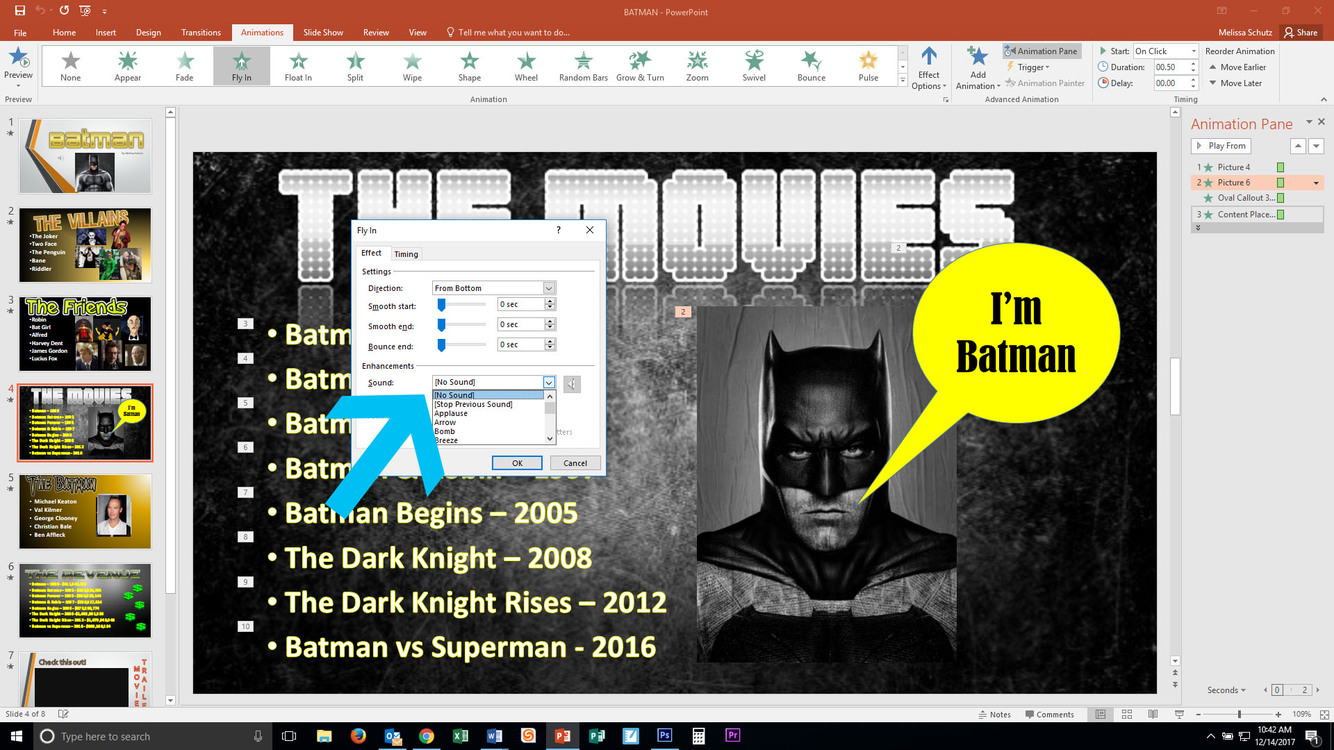The width and height of the screenshot is (1334, 750).
Task: Open the Start On Click dropdown
Action: (x=1193, y=51)
